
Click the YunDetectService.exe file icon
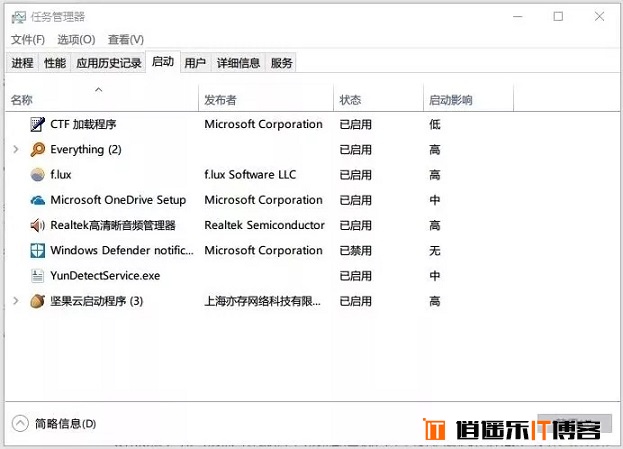(x=37, y=276)
